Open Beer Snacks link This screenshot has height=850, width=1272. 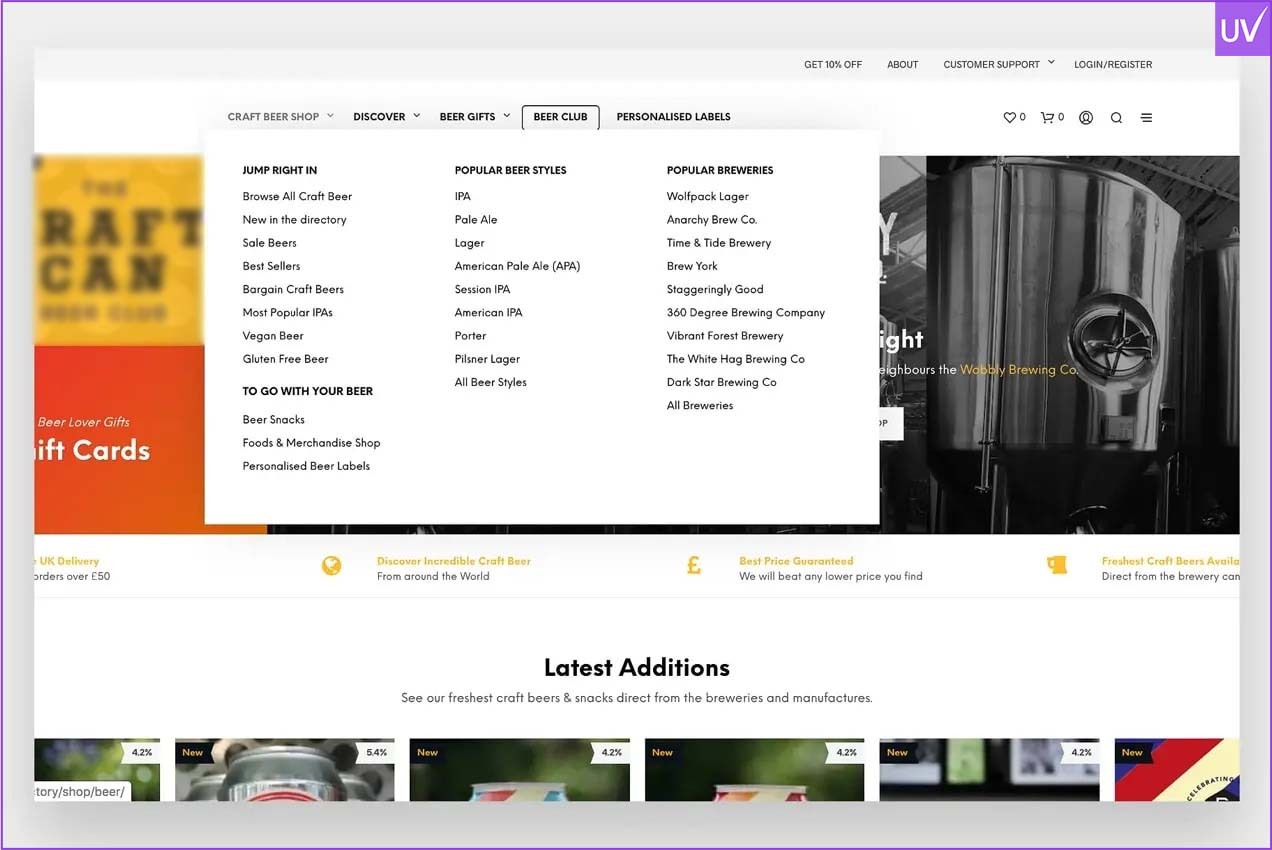tap(273, 419)
